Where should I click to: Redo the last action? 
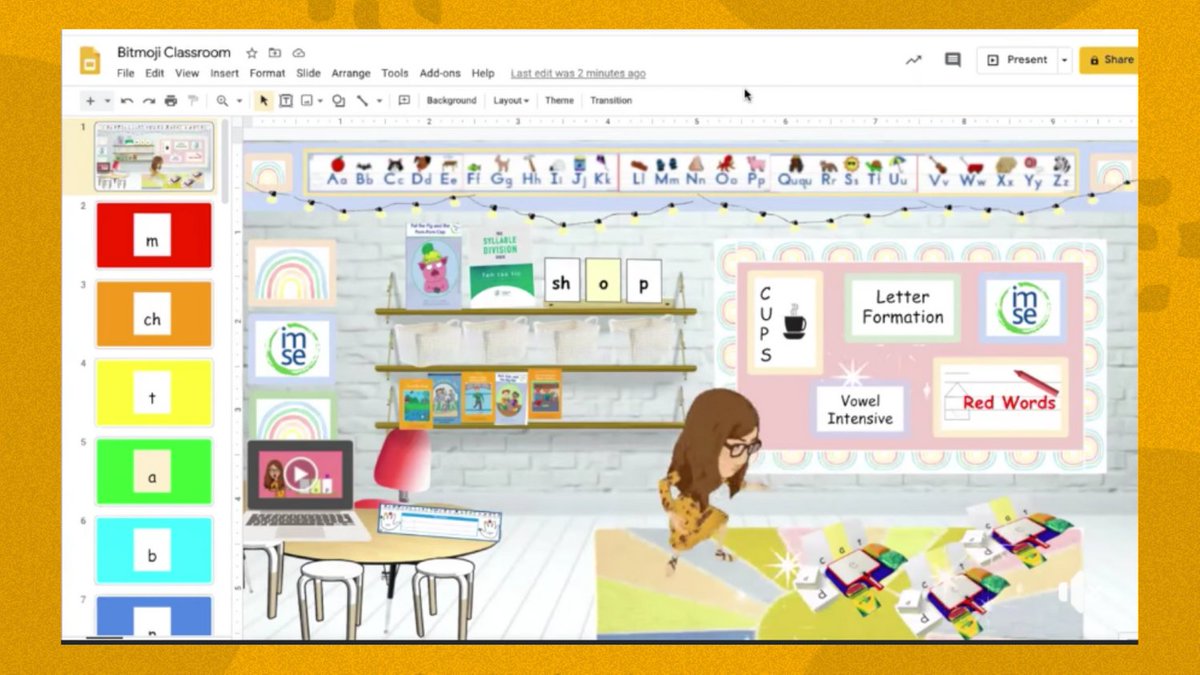149,101
